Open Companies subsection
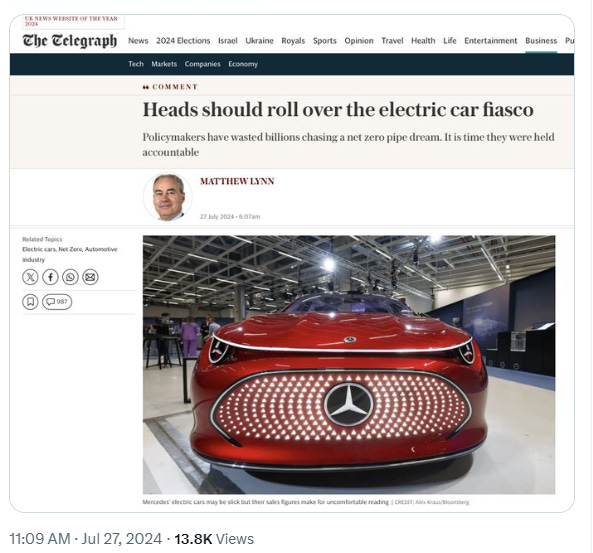Screen dimensions: 593x553 coord(202,64)
